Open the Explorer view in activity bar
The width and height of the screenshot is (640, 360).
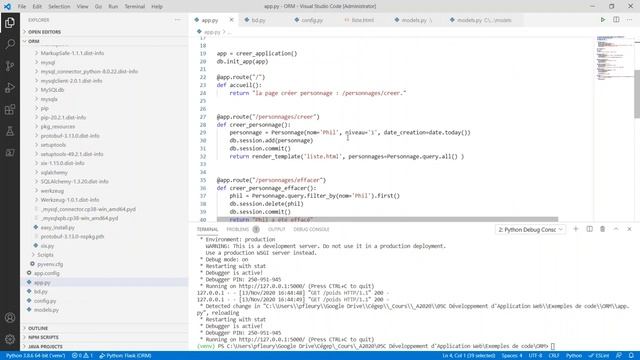click(10, 22)
